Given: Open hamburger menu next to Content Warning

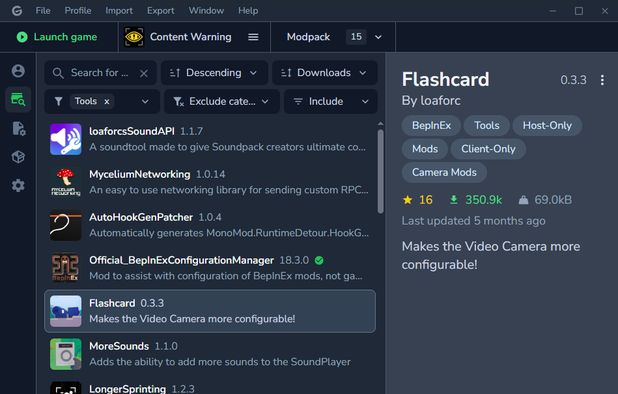Looking at the screenshot, I should (x=253, y=37).
